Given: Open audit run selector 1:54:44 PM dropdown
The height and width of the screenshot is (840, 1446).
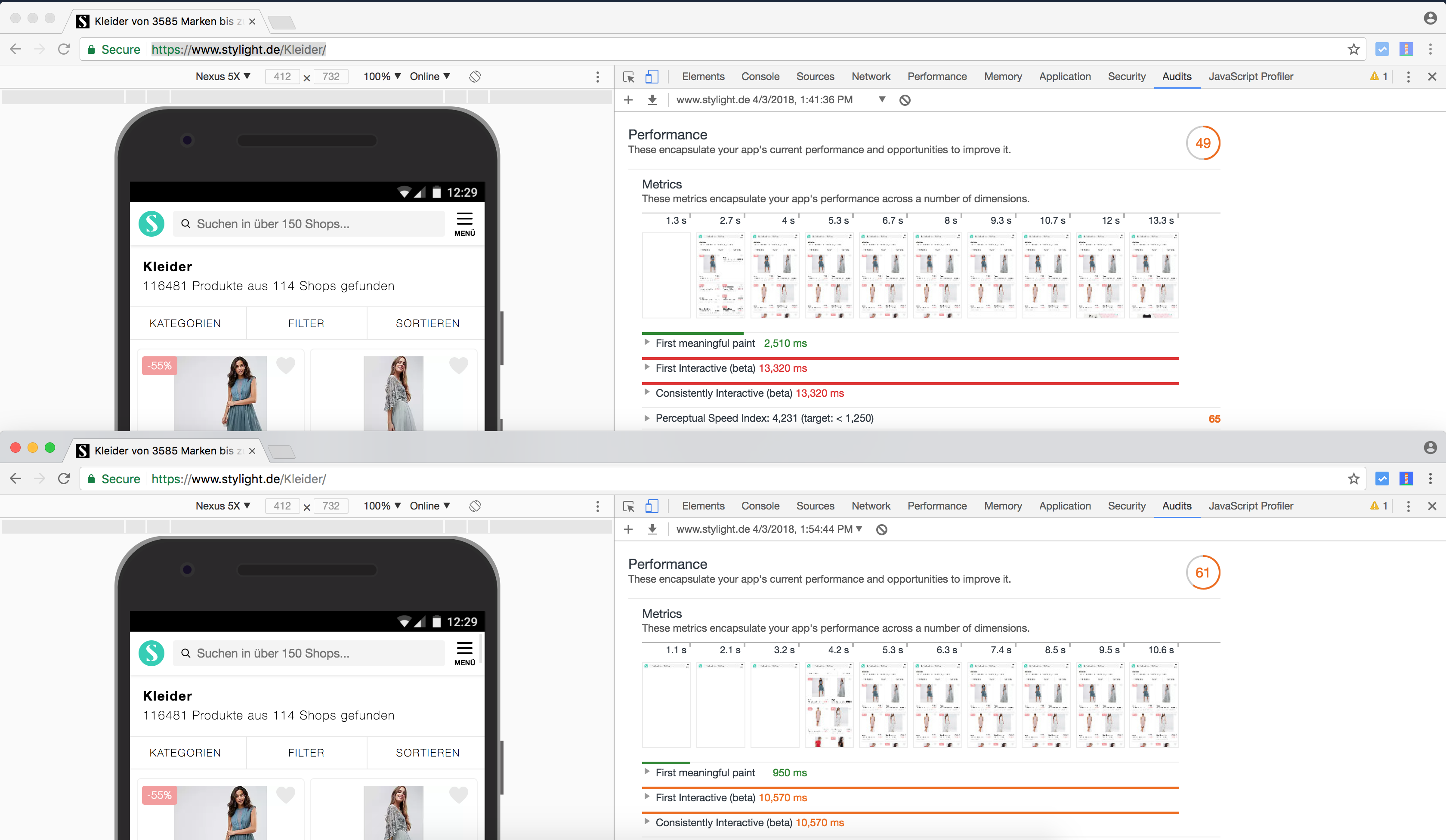Looking at the screenshot, I should [x=769, y=529].
